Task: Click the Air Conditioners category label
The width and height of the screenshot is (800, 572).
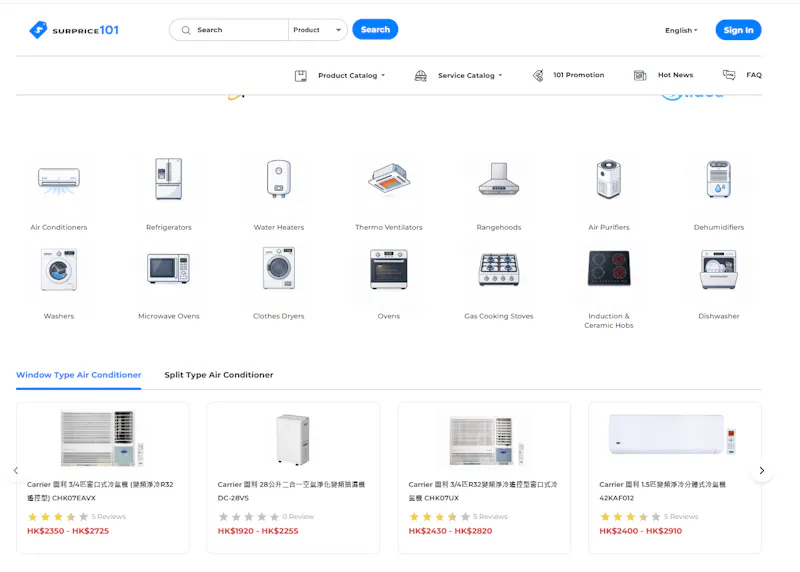Action: [x=59, y=228]
